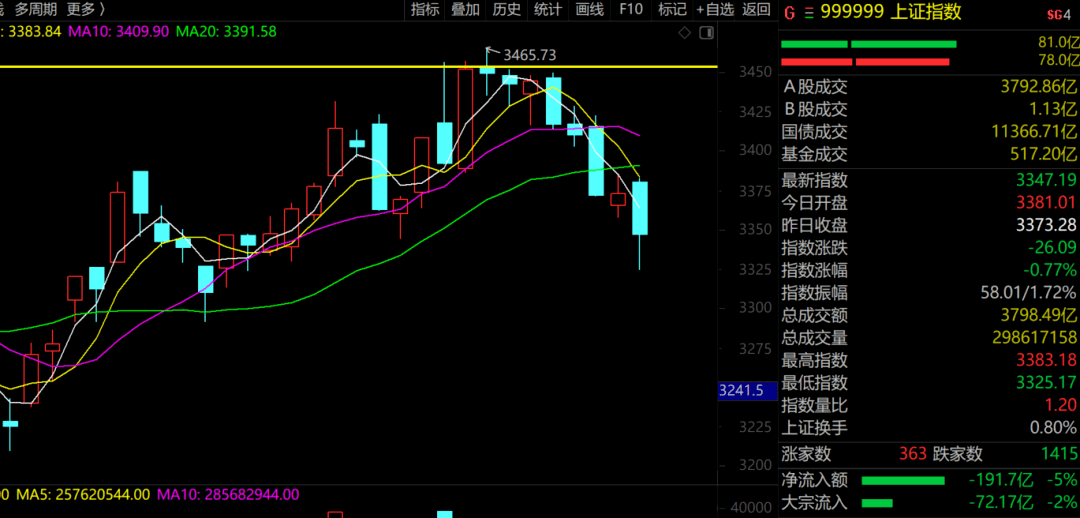Click the diamond icon above the chart
1080x518 pixels.
click(x=684, y=32)
